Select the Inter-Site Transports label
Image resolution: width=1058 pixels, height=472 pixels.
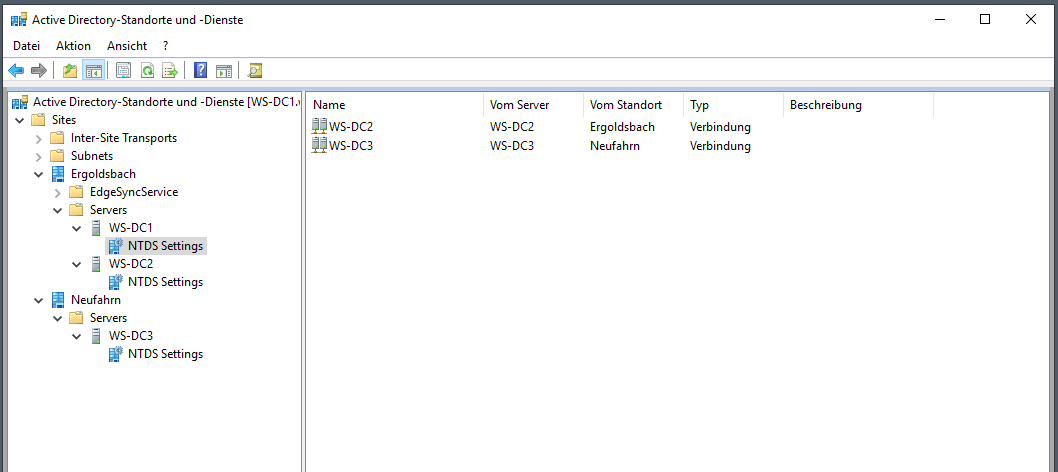124,138
